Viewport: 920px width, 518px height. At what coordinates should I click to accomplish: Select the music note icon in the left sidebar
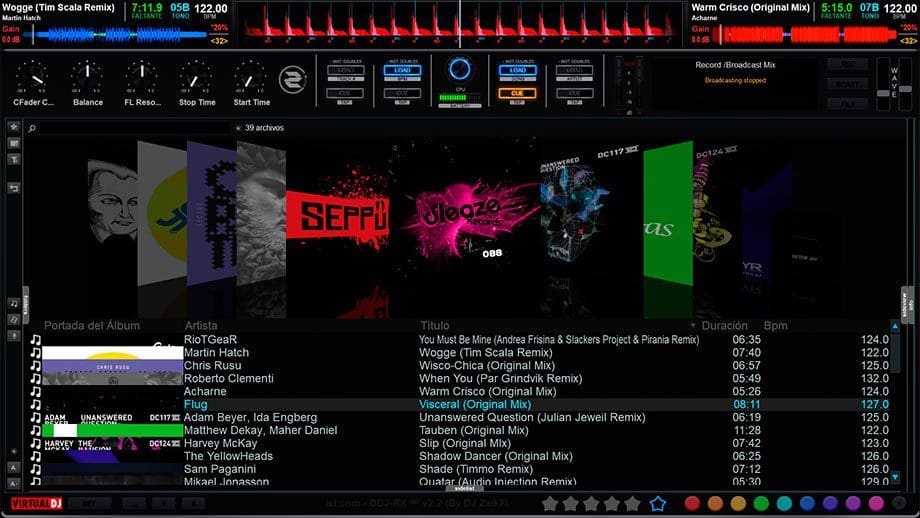[14, 303]
